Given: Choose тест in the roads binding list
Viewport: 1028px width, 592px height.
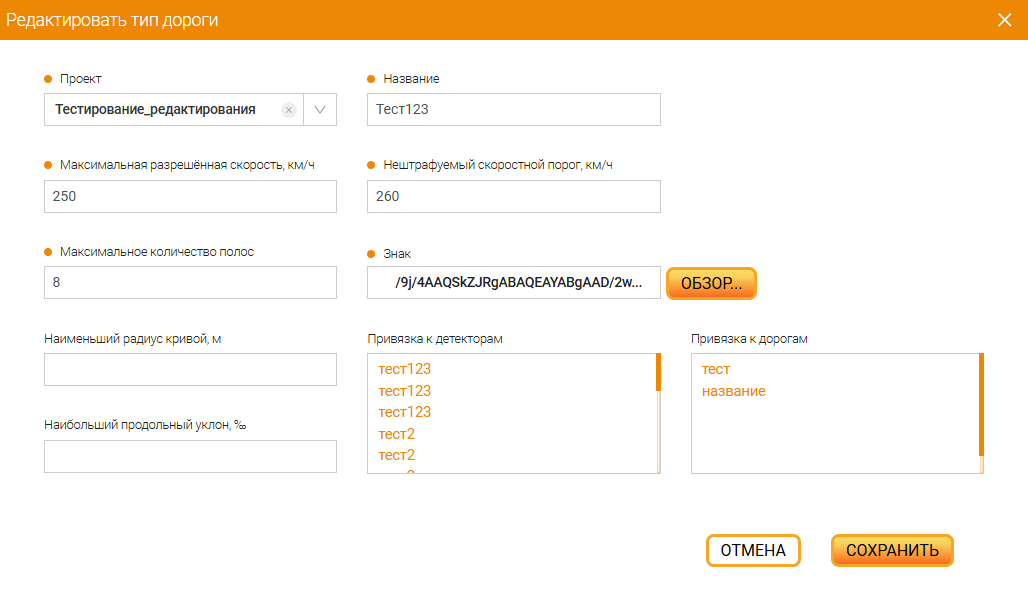Looking at the screenshot, I should (716, 369).
